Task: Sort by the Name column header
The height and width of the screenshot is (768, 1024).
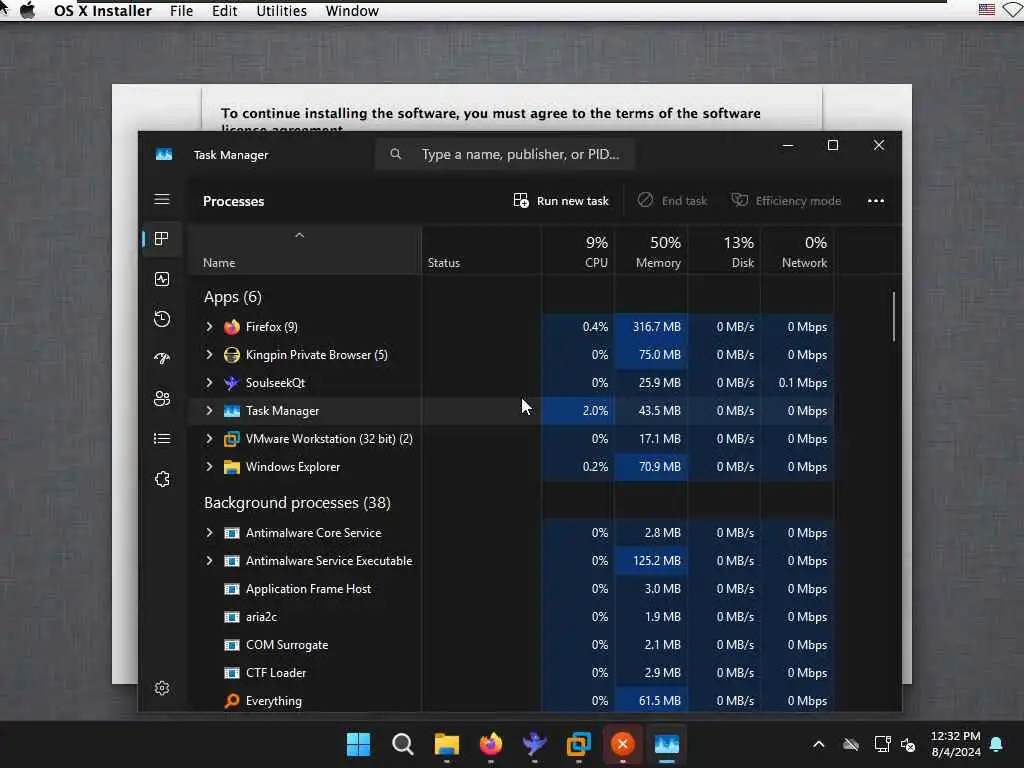Action: [304, 251]
